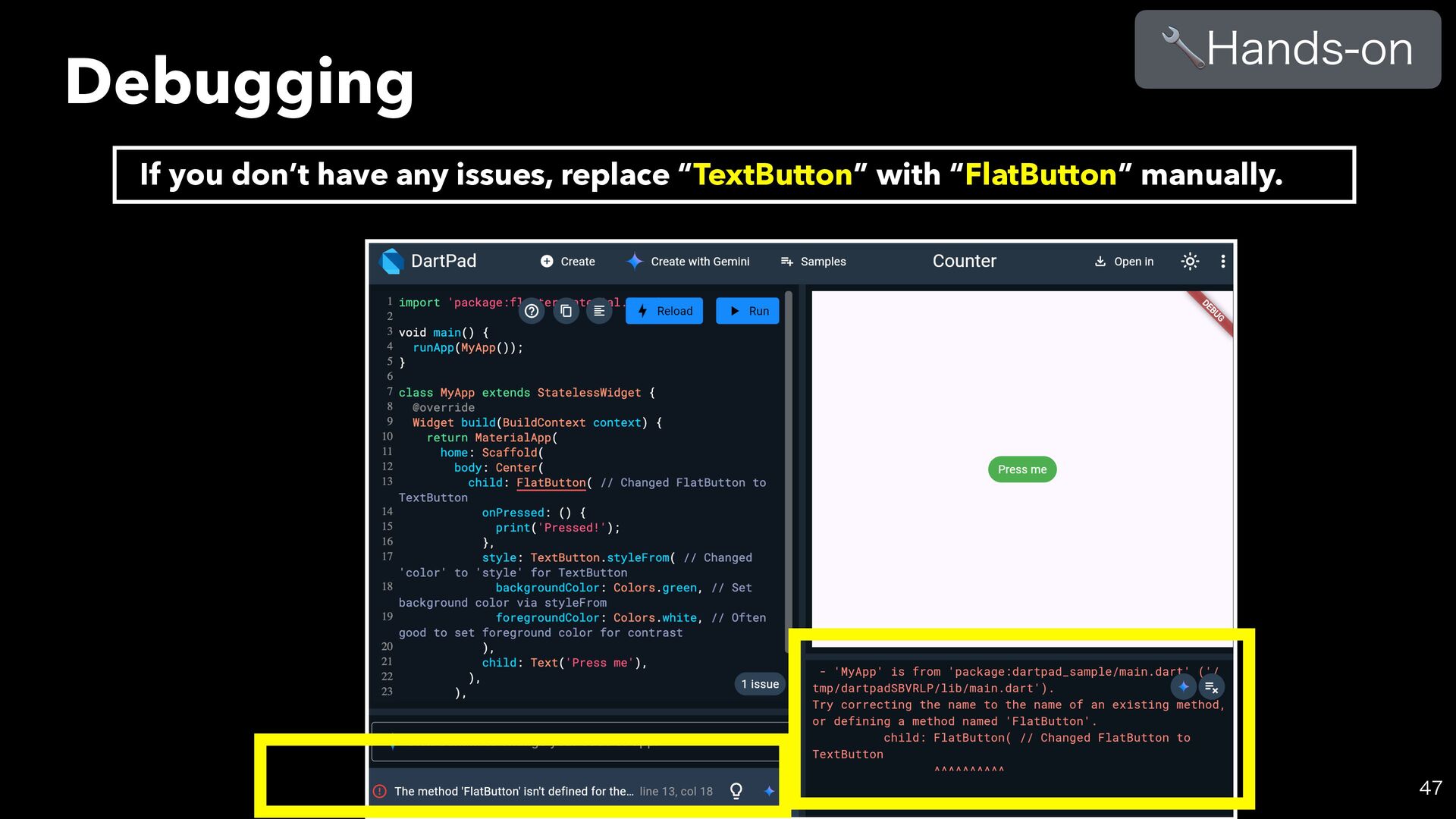Click the Reload button
The image size is (1456, 819).
[664, 311]
